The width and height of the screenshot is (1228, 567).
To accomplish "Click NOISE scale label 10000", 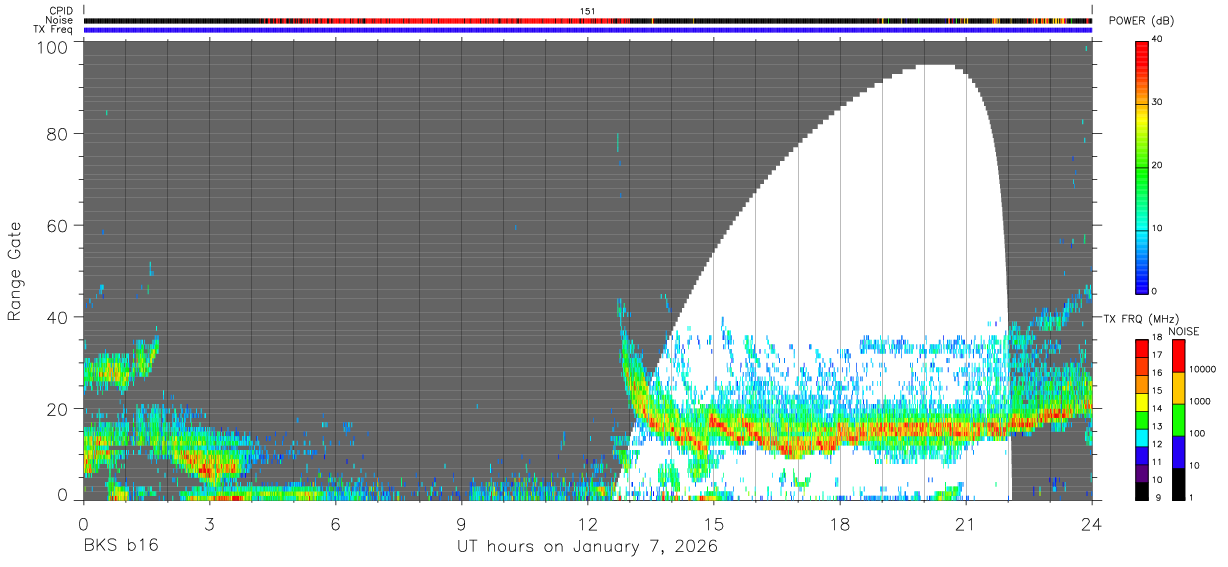I will 1201,370.
